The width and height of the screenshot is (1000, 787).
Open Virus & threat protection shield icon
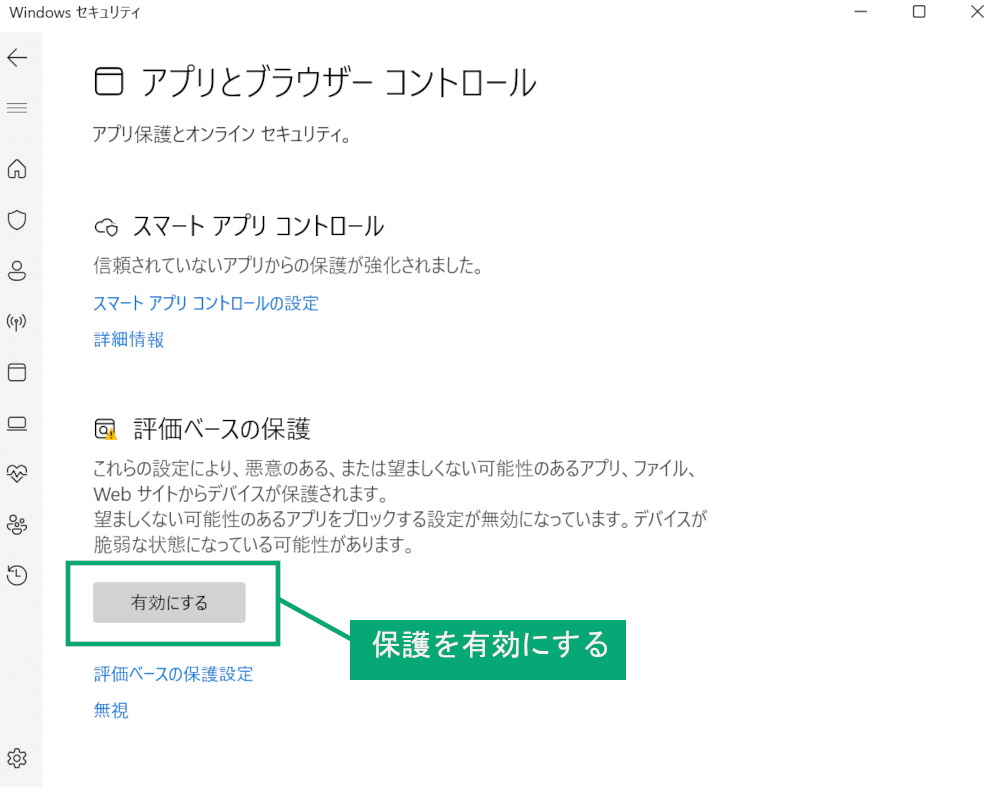pos(17,220)
